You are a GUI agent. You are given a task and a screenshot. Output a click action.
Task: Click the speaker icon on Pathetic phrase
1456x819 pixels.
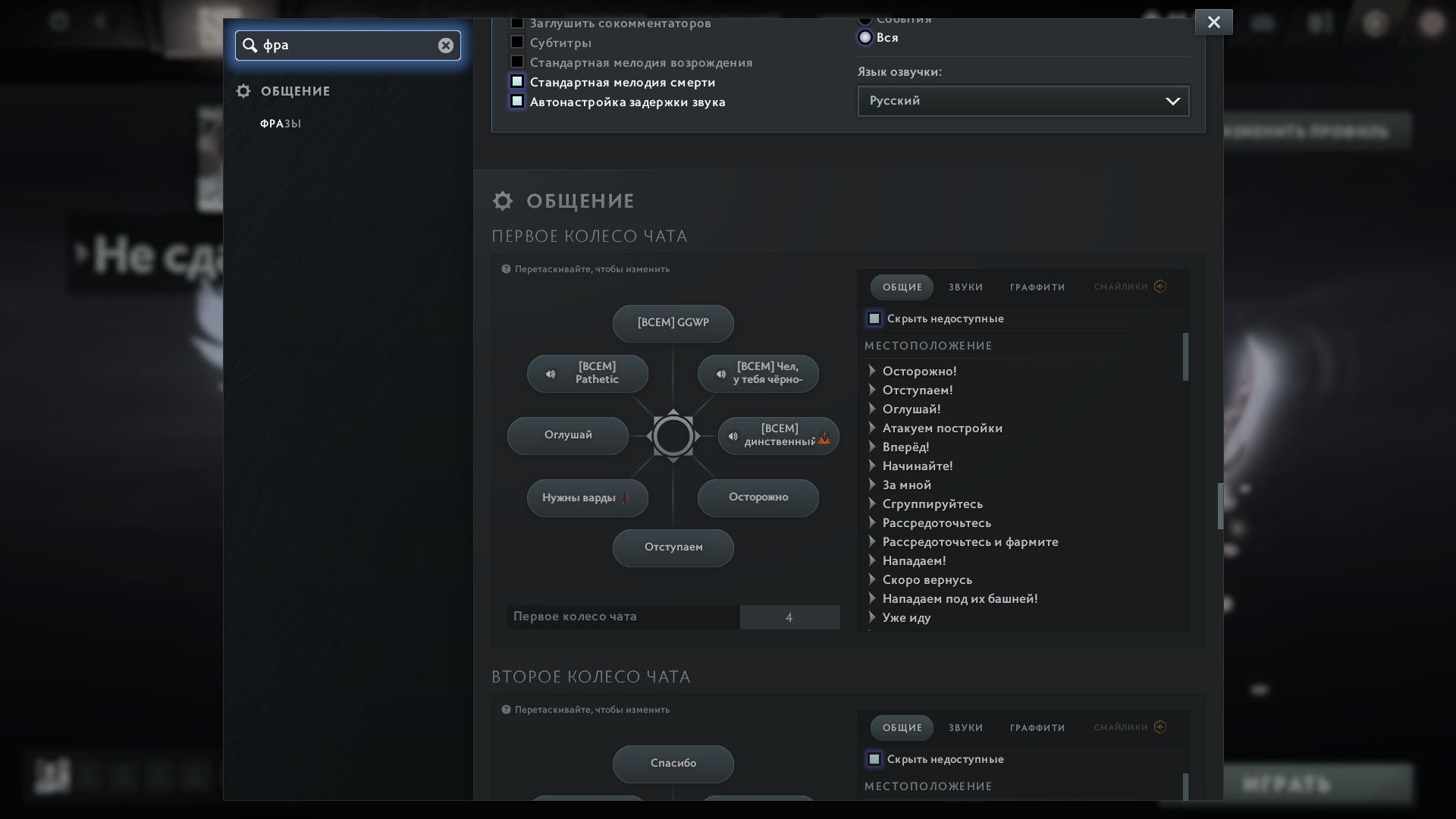[x=551, y=374]
